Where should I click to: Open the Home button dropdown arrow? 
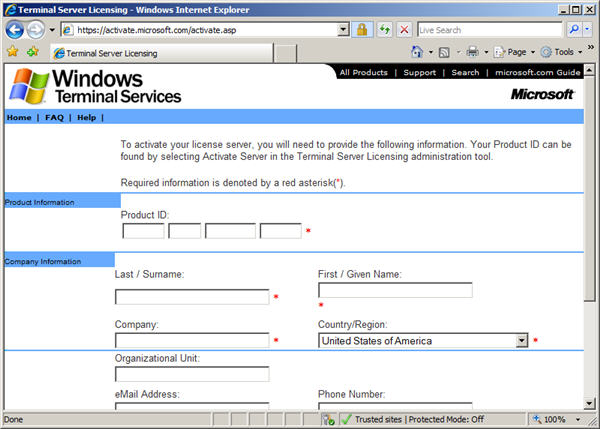click(x=430, y=52)
